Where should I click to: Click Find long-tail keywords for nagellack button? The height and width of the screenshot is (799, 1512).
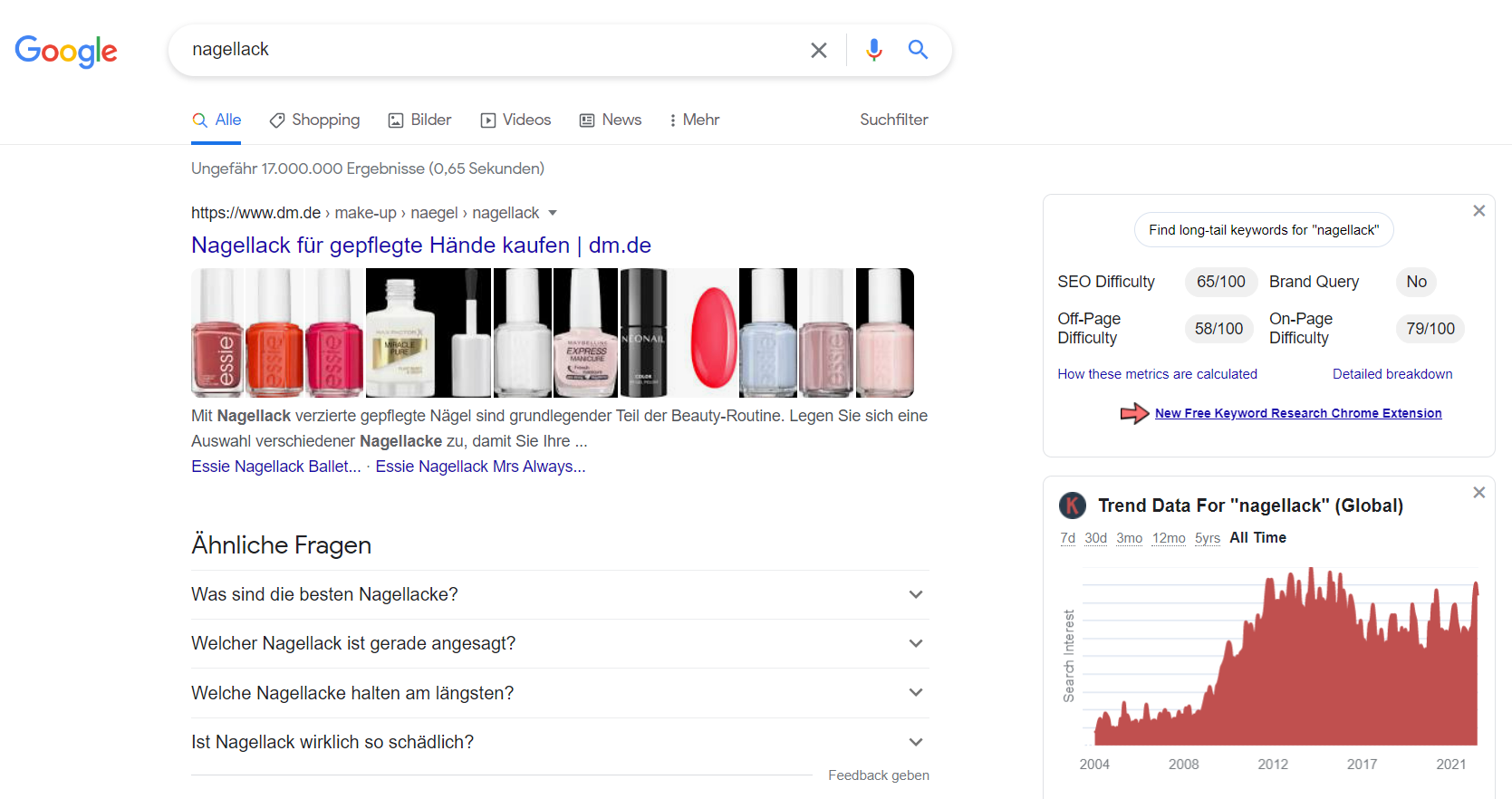(x=1264, y=230)
